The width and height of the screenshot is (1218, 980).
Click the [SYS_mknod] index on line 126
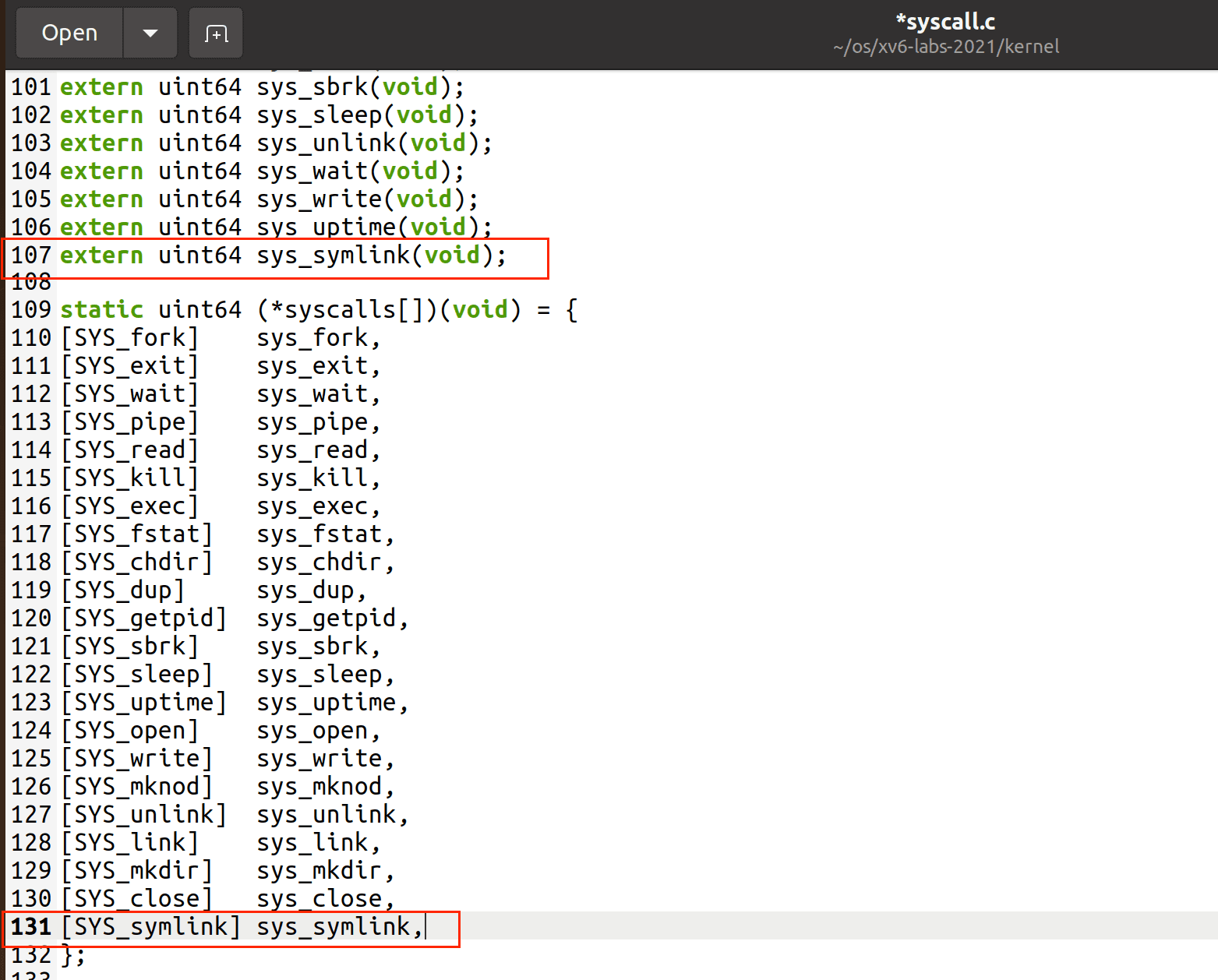[x=136, y=787]
